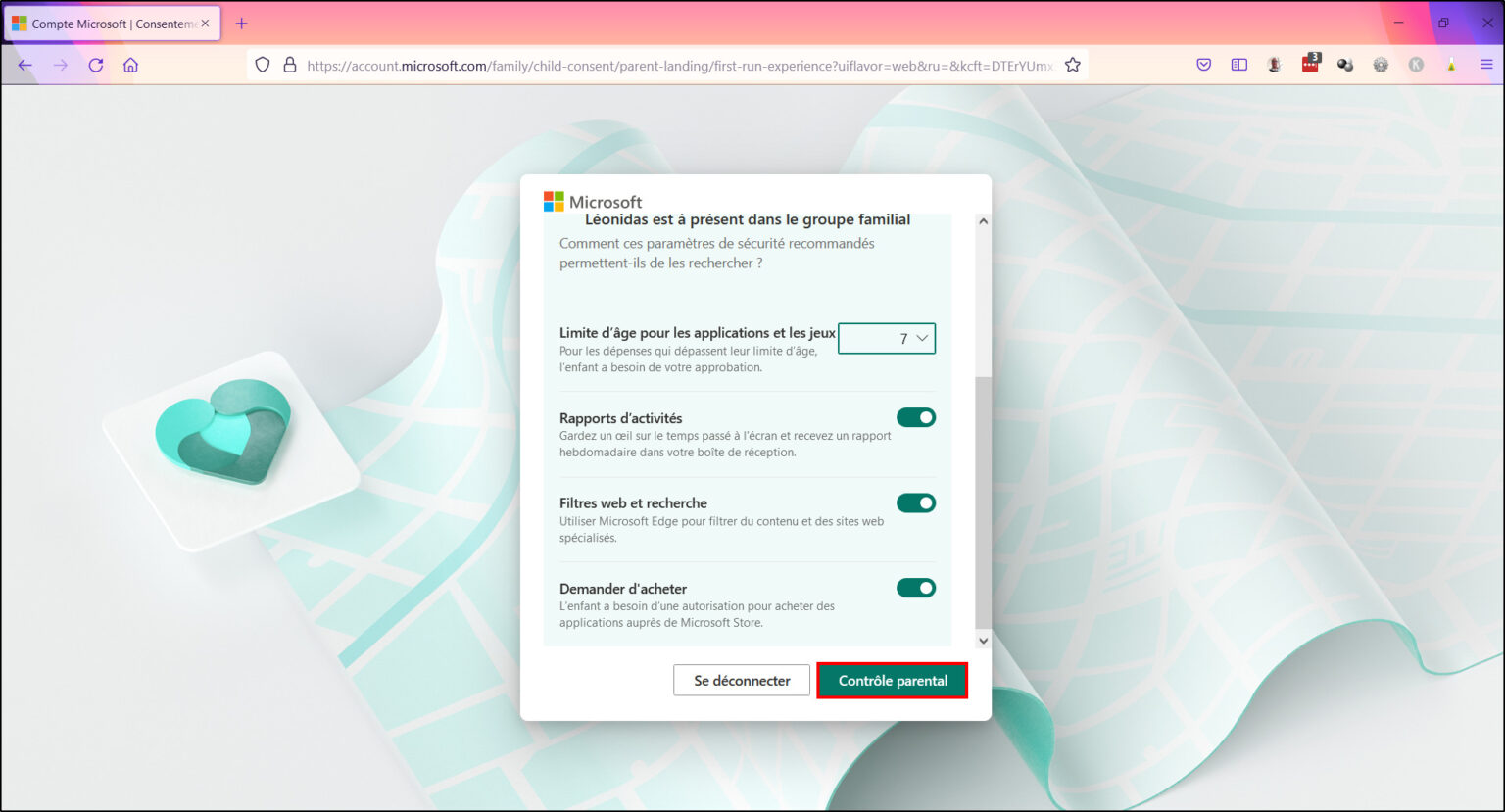This screenshot has width=1505, height=812.
Task: Click the dialog scrollbar up arrow
Action: coord(983,221)
